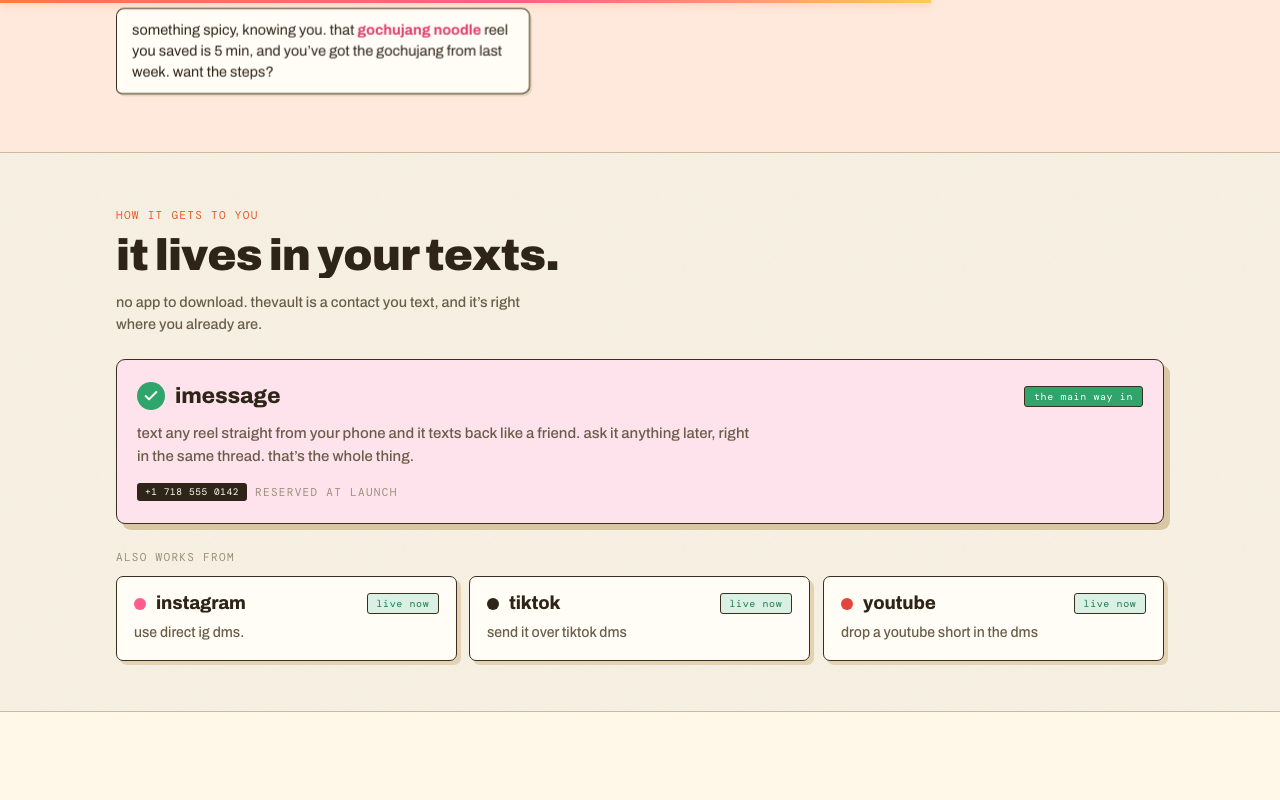Image resolution: width=1280 pixels, height=800 pixels.
Task: Click the "no app to download" paragraph
Action: coord(318,313)
